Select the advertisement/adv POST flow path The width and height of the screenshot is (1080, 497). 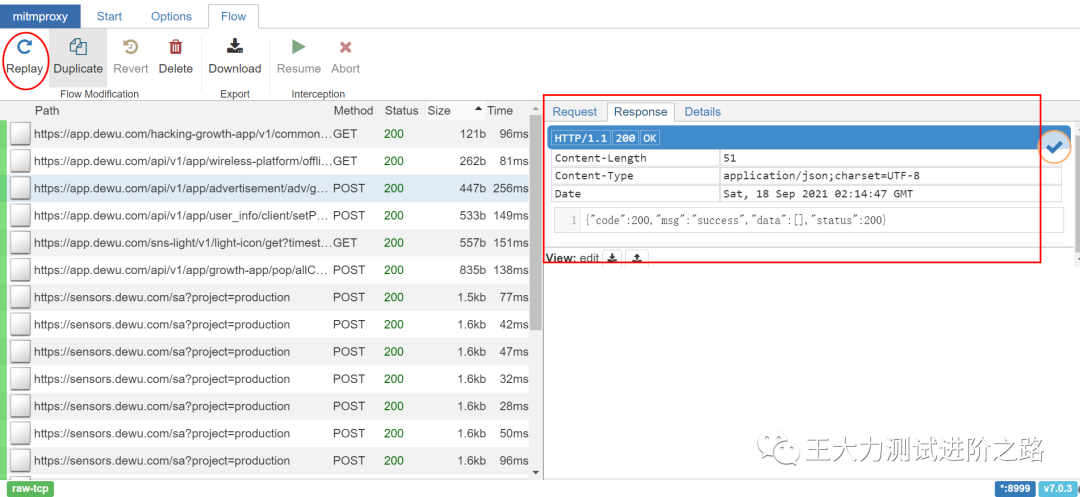[x=183, y=188]
